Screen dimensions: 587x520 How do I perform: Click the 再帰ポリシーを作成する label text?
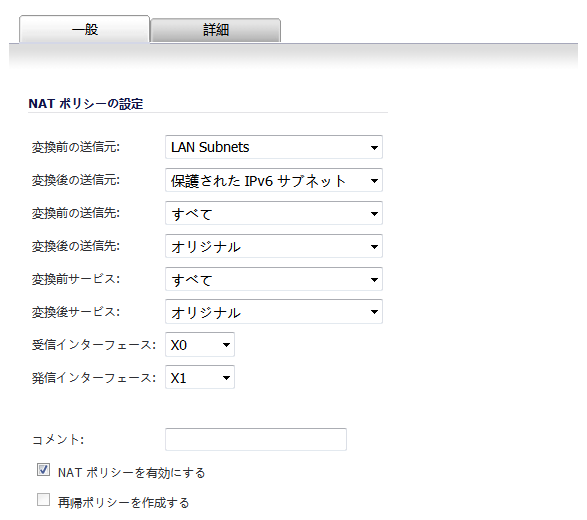coord(123,502)
